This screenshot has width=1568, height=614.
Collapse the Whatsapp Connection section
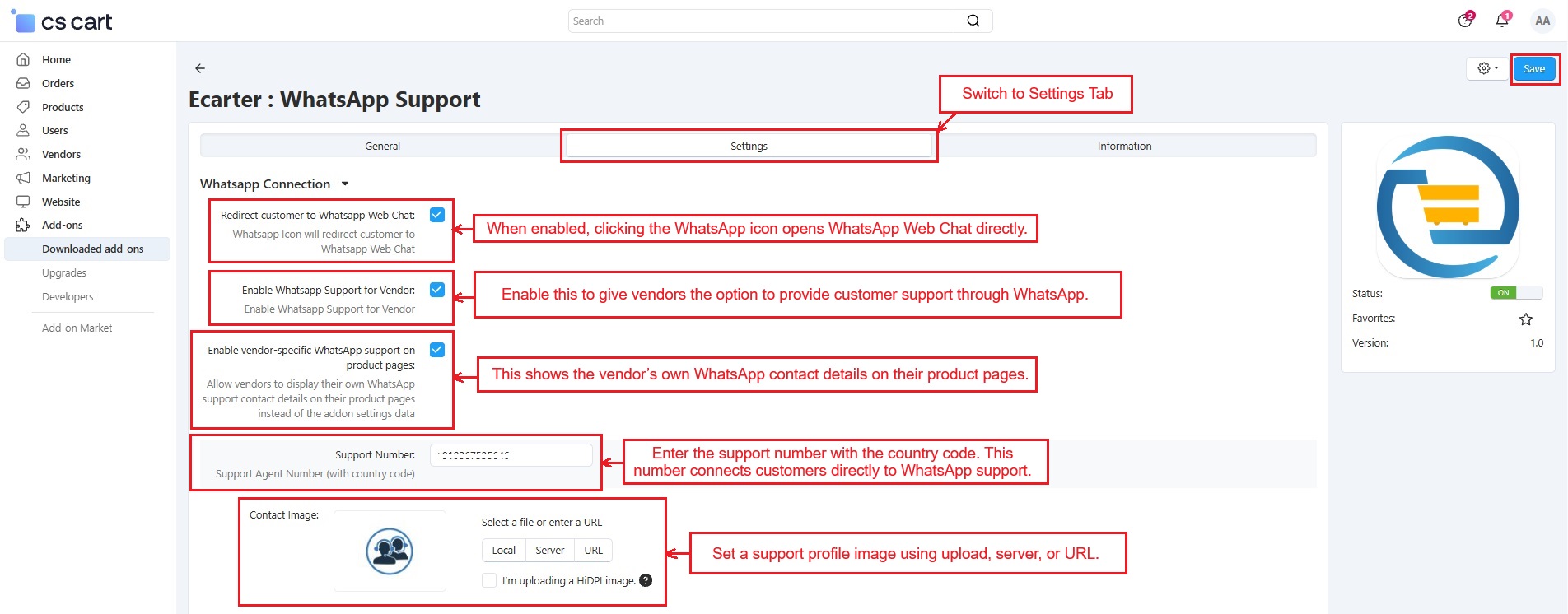tap(345, 184)
